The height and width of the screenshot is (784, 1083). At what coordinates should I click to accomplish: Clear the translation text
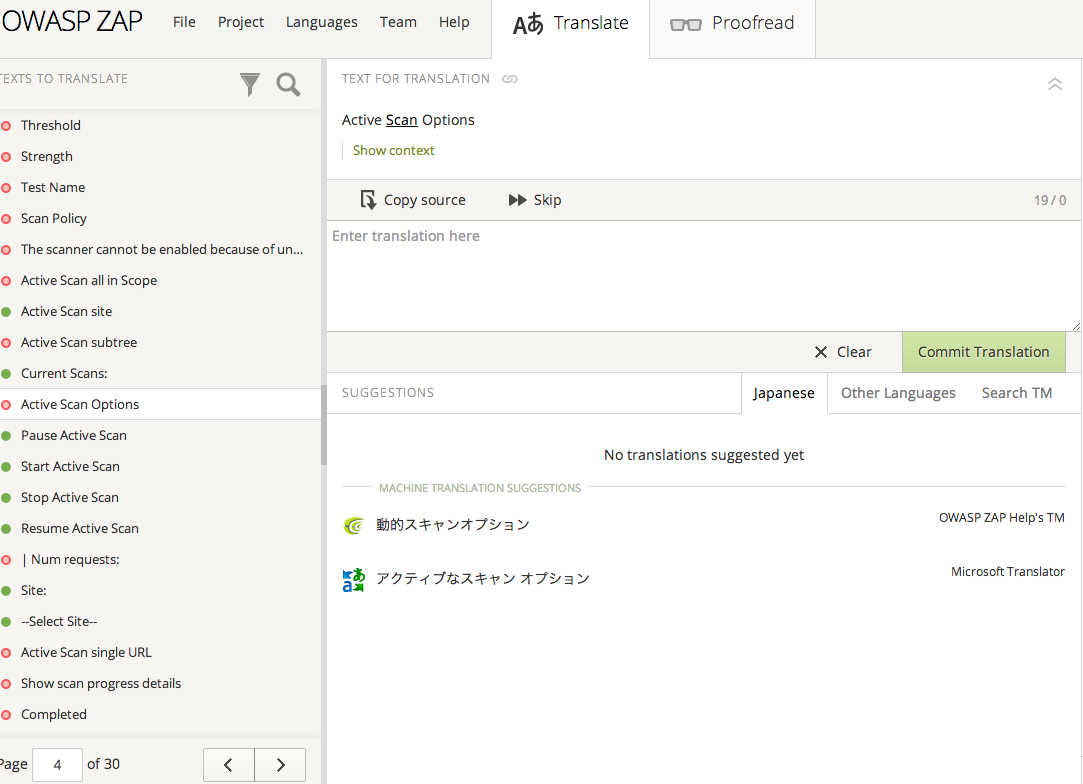(843, 352)
